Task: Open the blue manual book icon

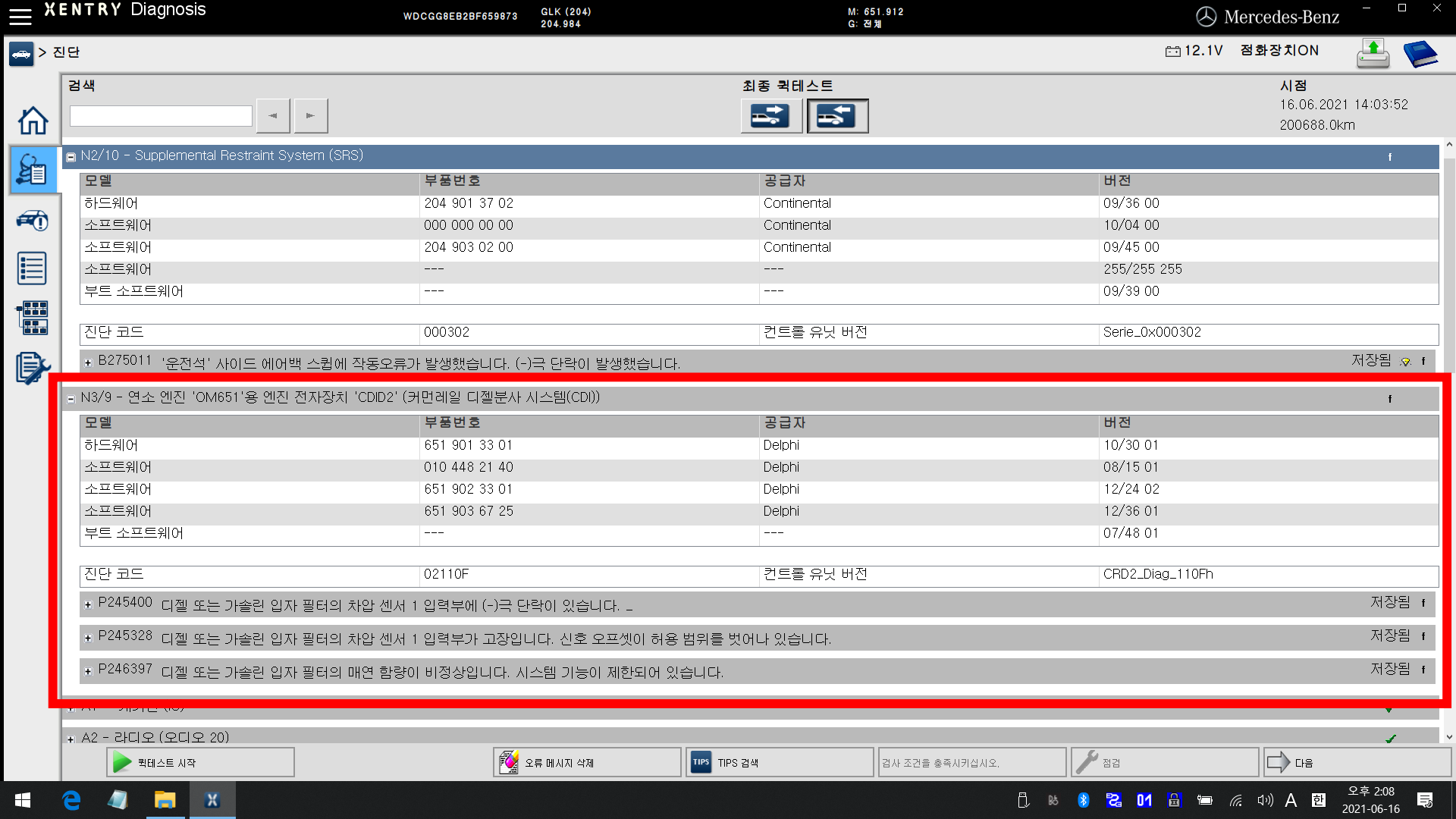Action: [1420, 54]
